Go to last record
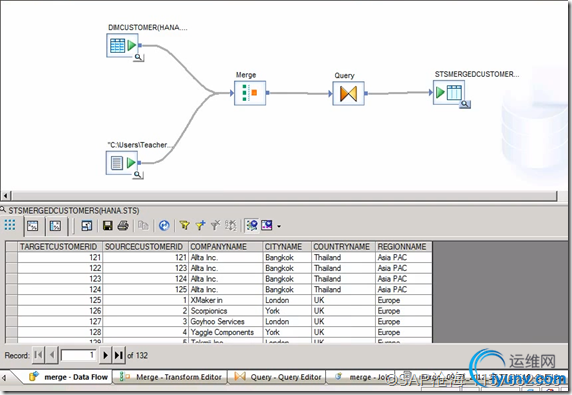 tap(119, 355)
